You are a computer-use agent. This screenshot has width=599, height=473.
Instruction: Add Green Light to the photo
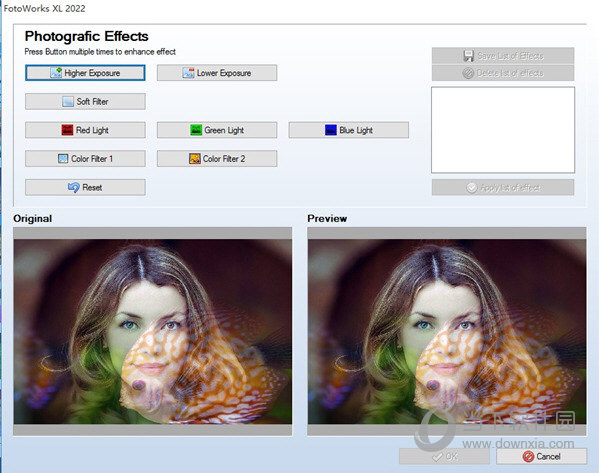(217, 130)
